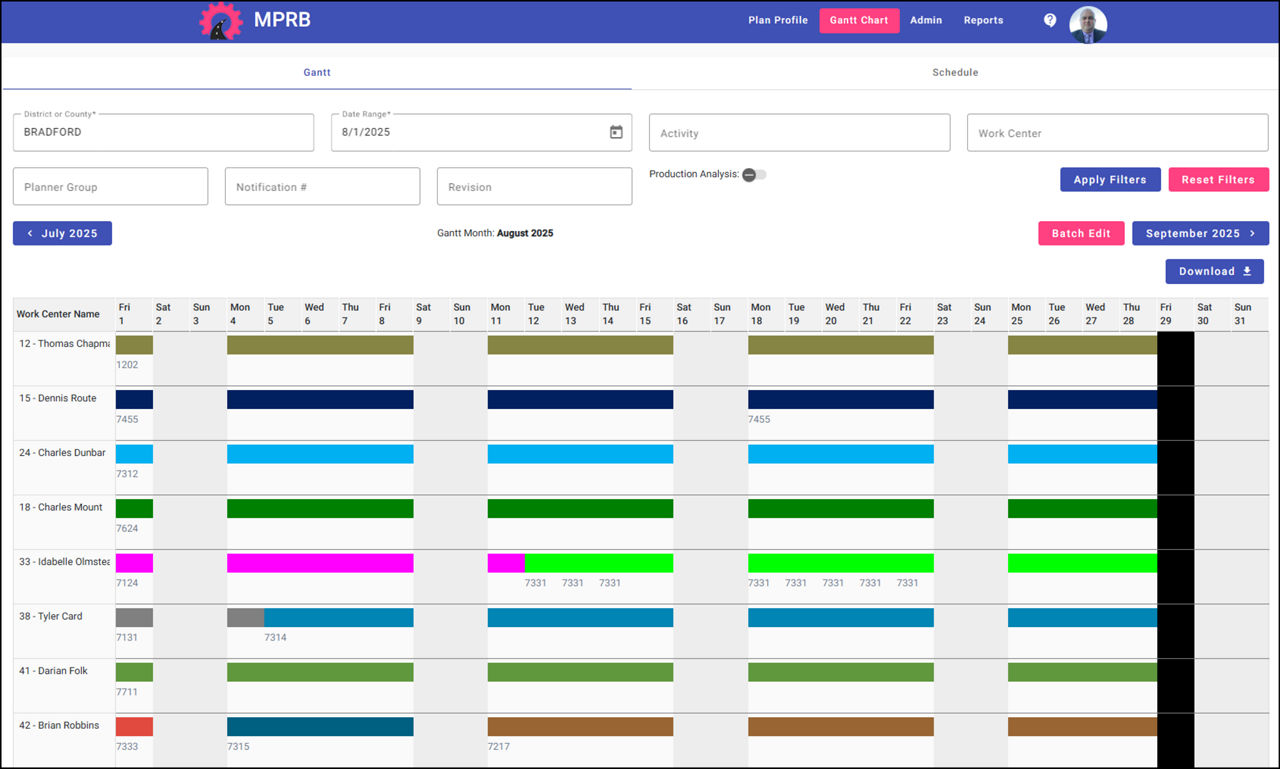1280x769 pixels.
Task: Select Gantt Chart in the navigation bar
Action: pyautogui.click(x=859, y=20)
